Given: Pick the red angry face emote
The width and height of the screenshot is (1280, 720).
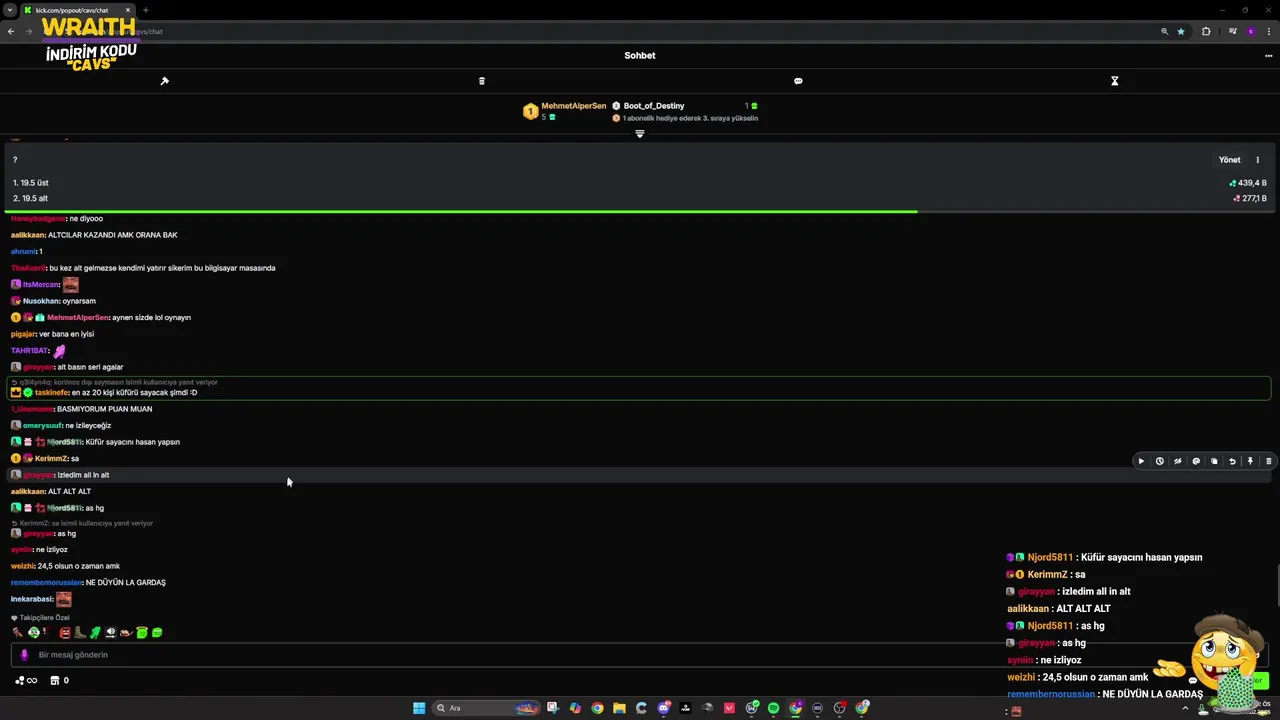Looking at the screenshot, I should (x=65, y=632).
